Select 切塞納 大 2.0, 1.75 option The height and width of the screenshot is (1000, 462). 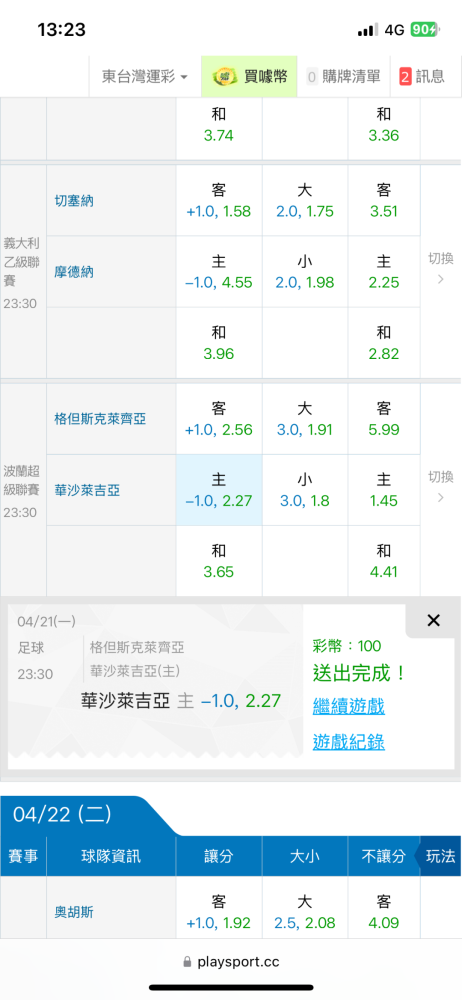[304, 200]
